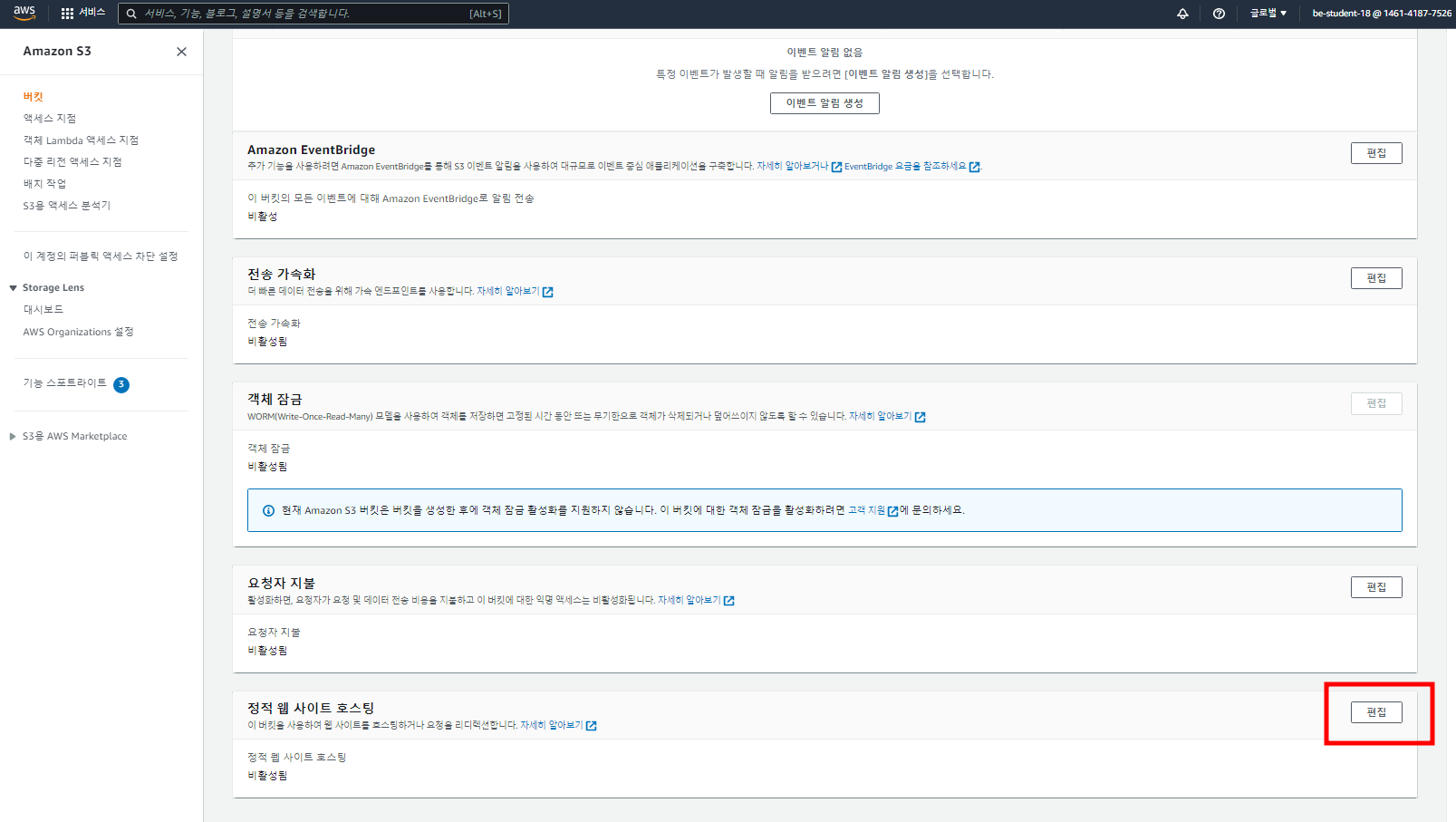Click external link icon after EventBridge 요금
1456x822 pixels.
click(x=974, y=167)
